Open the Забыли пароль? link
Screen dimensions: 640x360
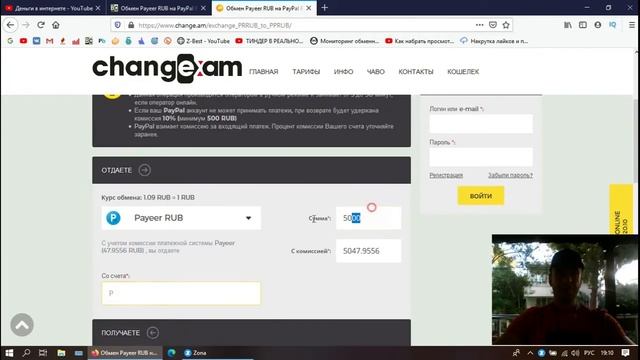coord(510,175)
